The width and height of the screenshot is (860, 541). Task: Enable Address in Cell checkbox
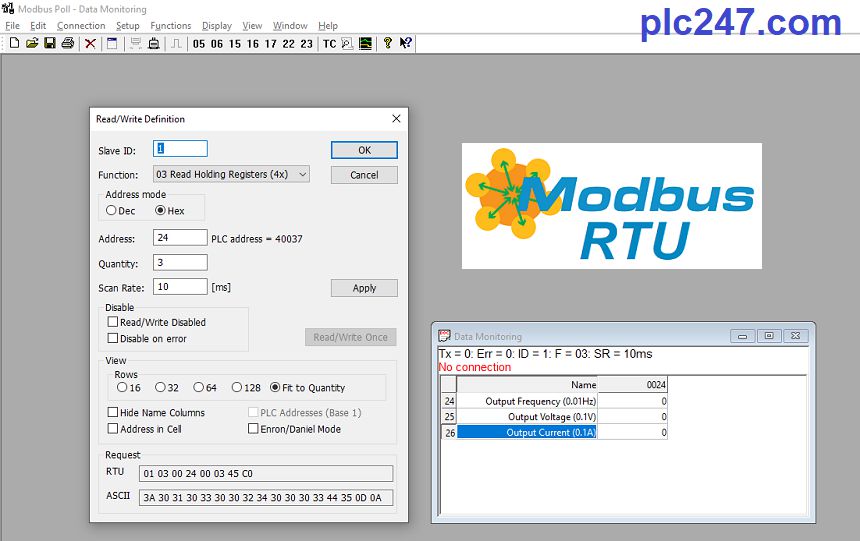pos(113,429)
